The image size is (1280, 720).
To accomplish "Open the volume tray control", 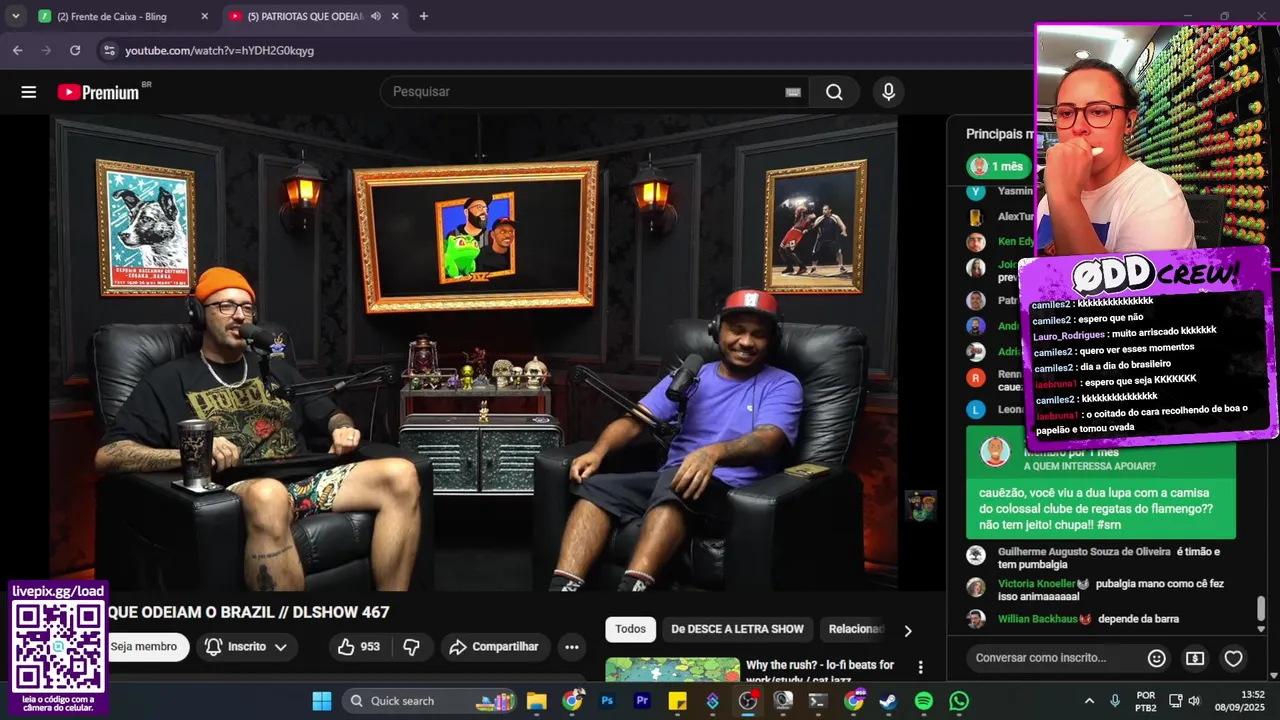I will click(1196, 701).
